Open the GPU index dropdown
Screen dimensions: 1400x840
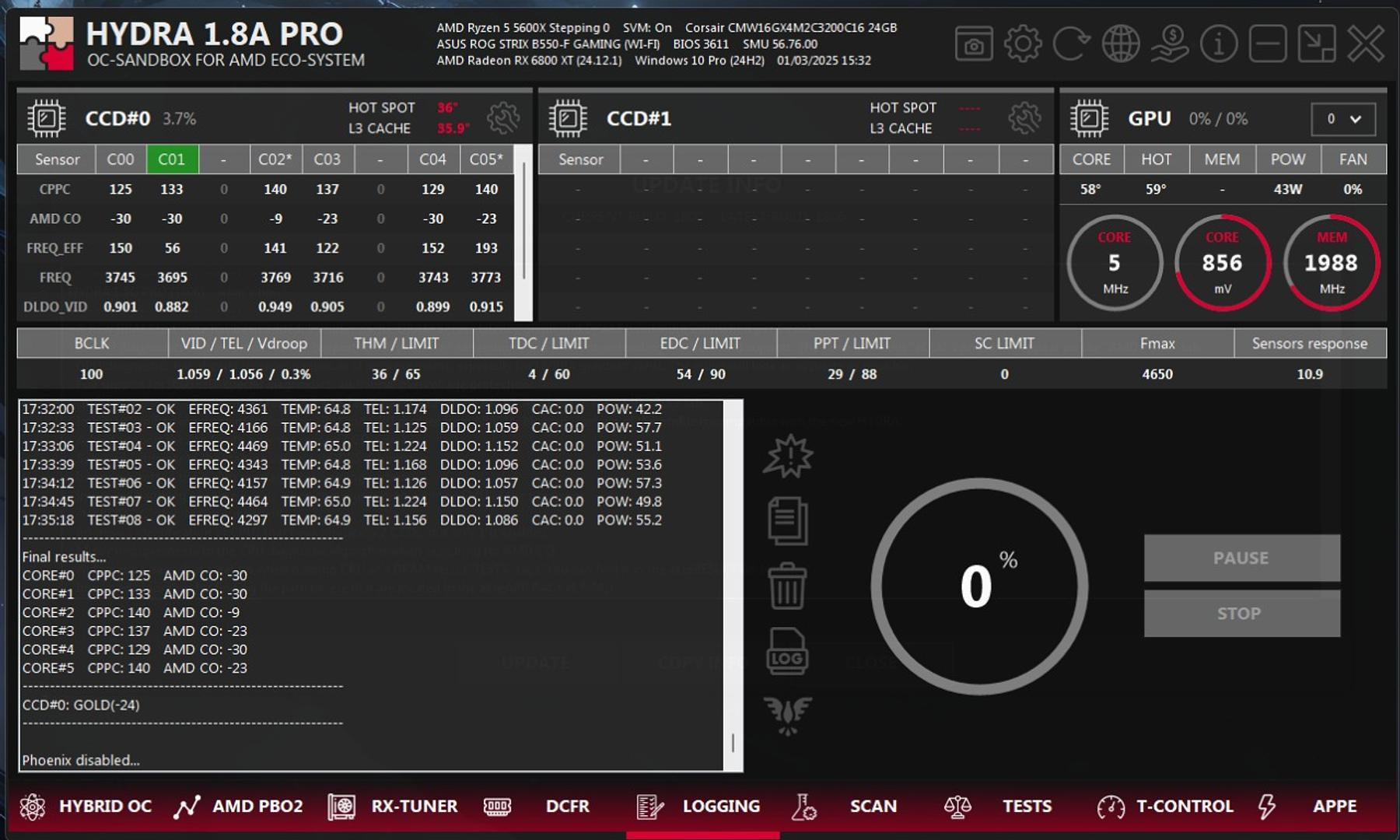(x=1343, y=119)
